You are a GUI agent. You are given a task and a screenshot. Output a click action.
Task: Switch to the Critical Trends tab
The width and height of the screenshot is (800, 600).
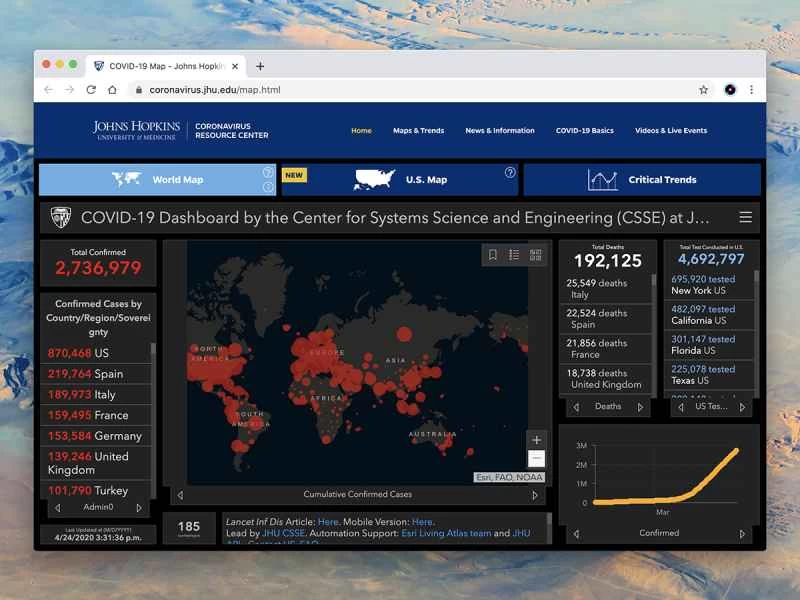pyautogui.click(x=642, y=180)
